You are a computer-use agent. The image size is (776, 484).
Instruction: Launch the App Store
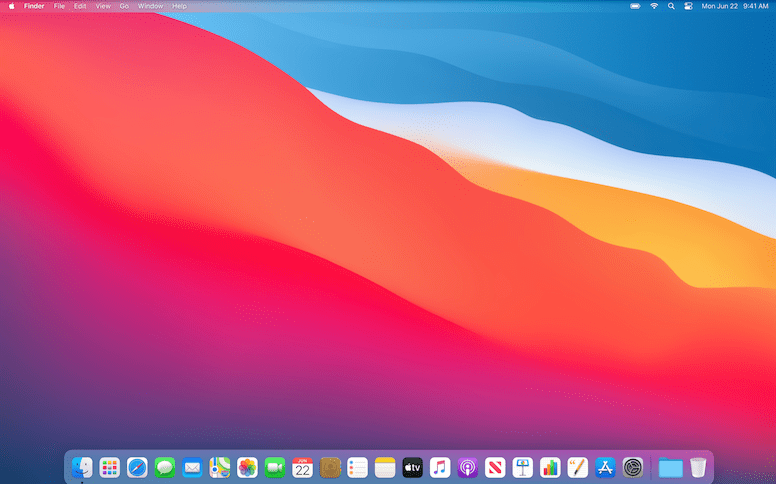(x=605, y=467)
